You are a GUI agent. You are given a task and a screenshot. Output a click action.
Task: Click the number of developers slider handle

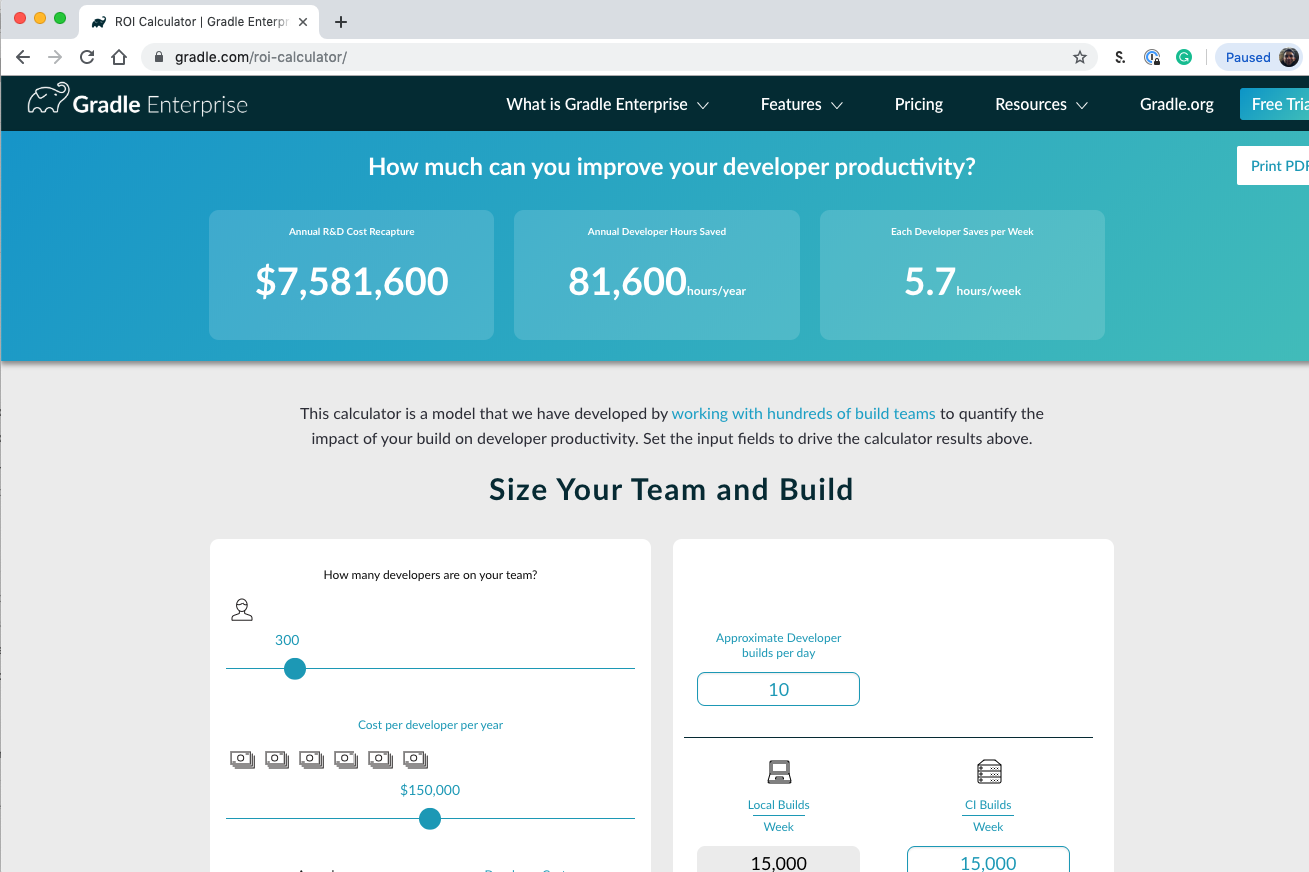click(x=295, y=669)
